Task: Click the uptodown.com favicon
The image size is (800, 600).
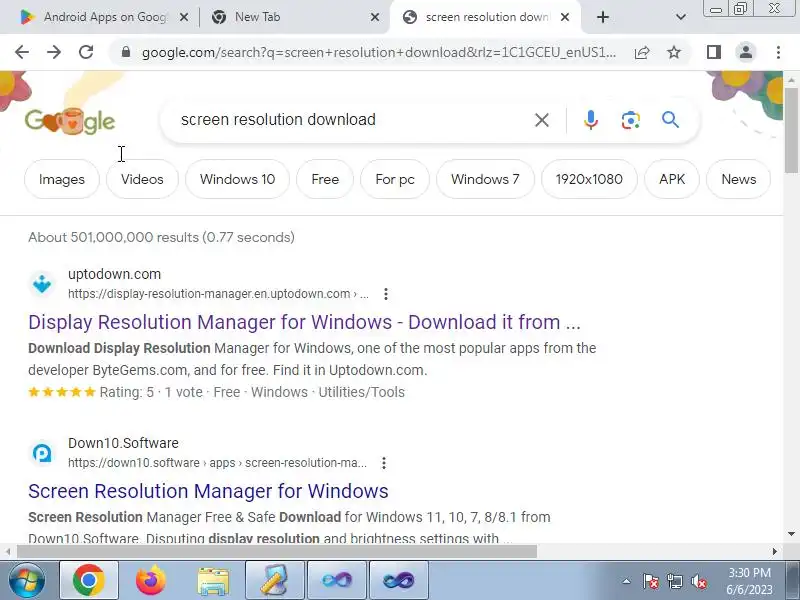Action: [42, 284]
